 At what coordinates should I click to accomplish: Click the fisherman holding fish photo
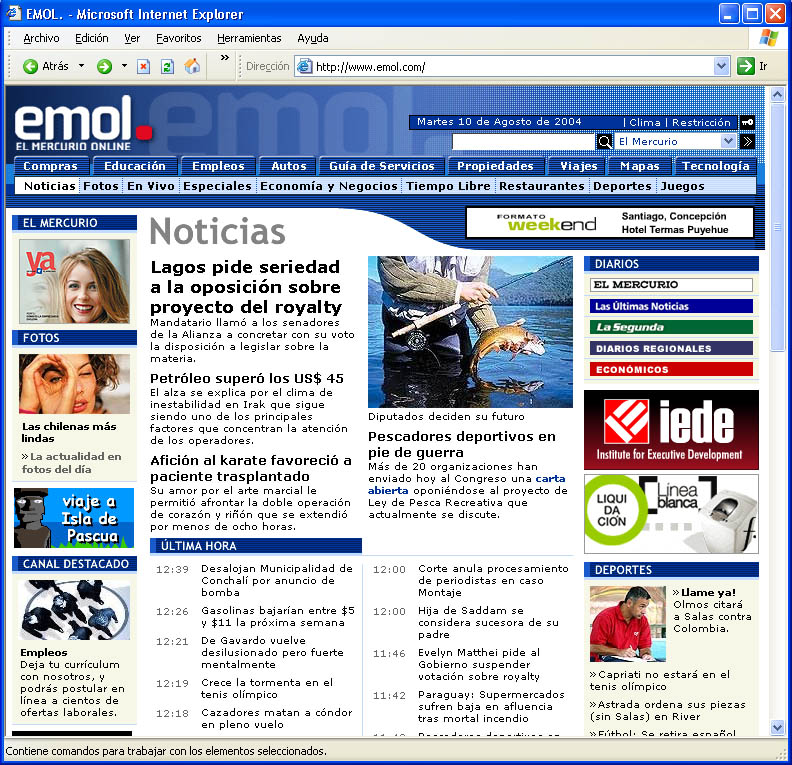[x=470, y=332]
